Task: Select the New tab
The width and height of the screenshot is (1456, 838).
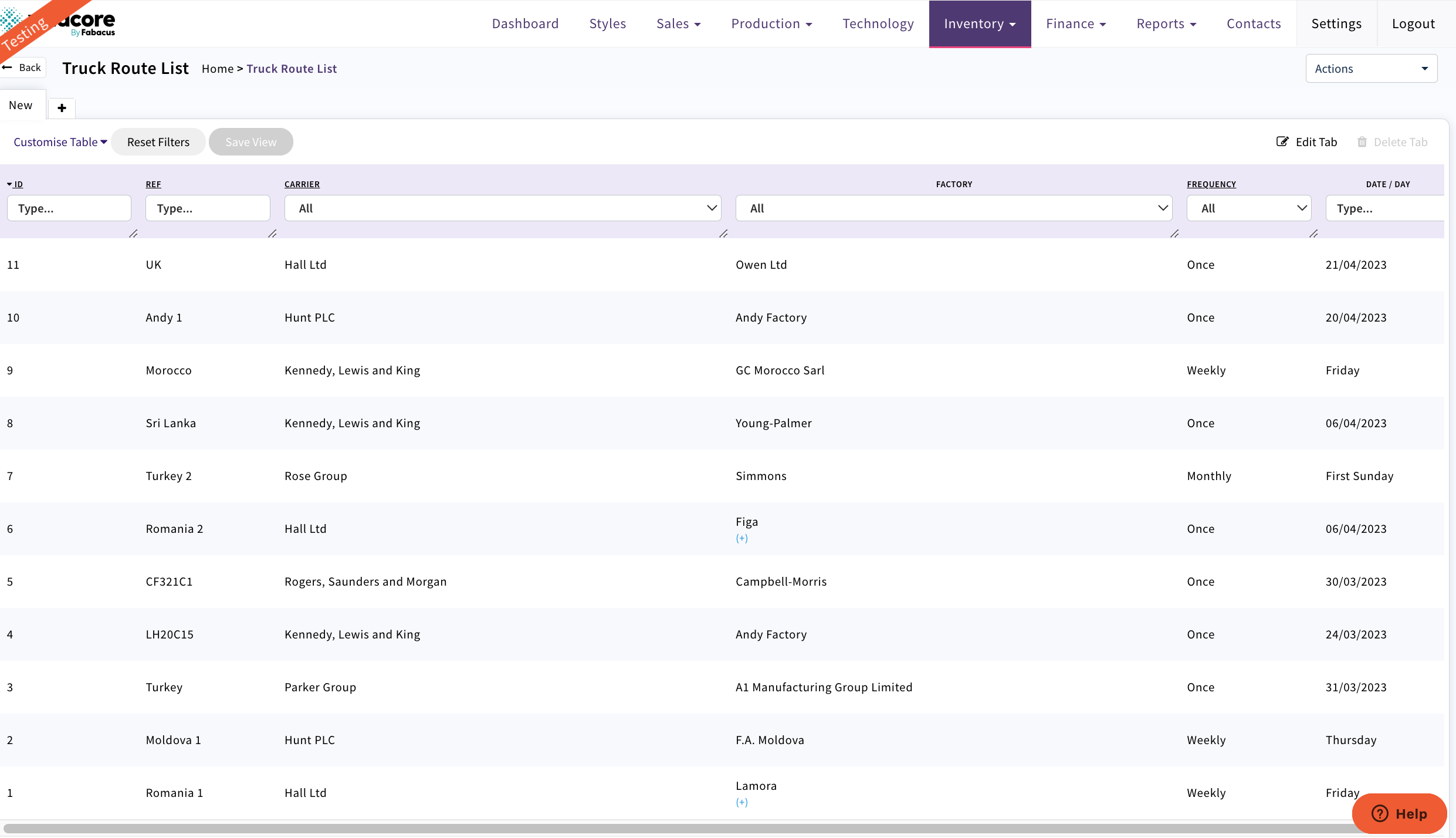Action: point(21,104)
